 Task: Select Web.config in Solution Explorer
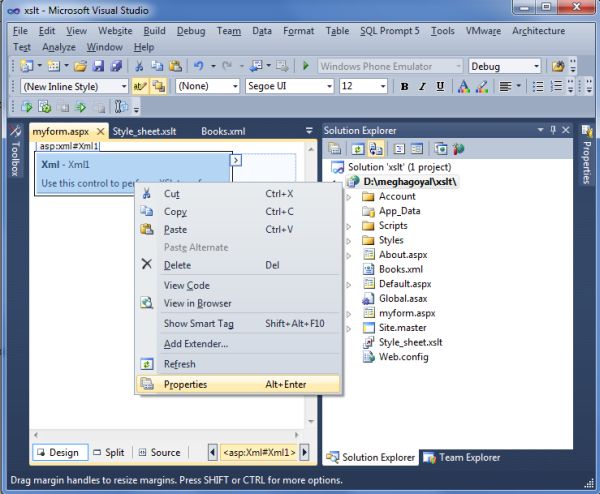pos(403,357)
